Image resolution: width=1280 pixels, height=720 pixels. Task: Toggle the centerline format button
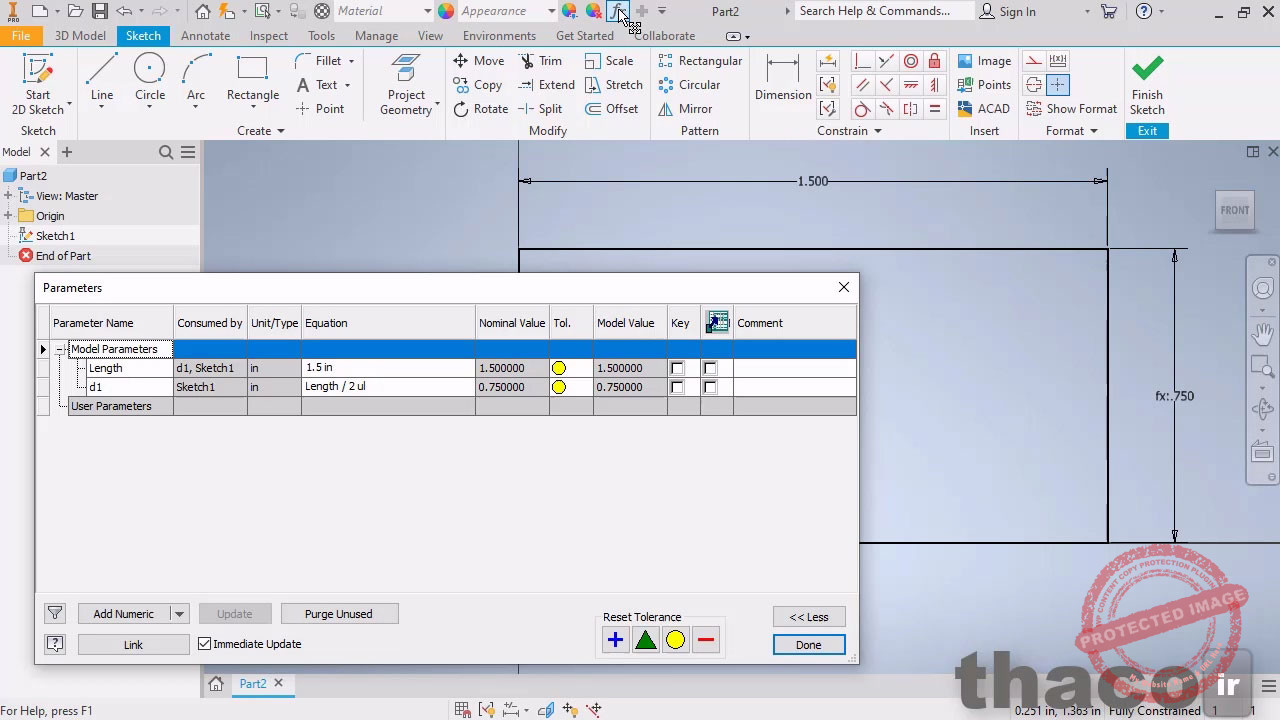point(1034,85)
